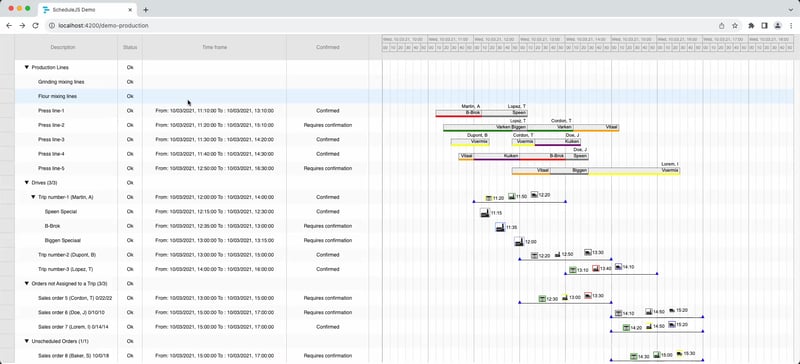Select the ScheduleJS Demo browser tab
The width and height of the screenshot is (800, 364).
tap(88, 10)
